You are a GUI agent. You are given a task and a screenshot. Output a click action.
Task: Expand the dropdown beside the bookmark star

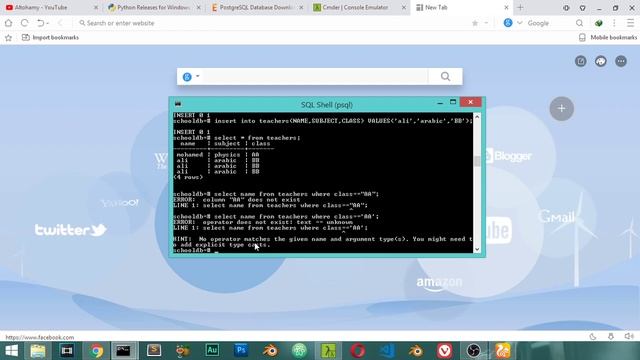[486, 23]
